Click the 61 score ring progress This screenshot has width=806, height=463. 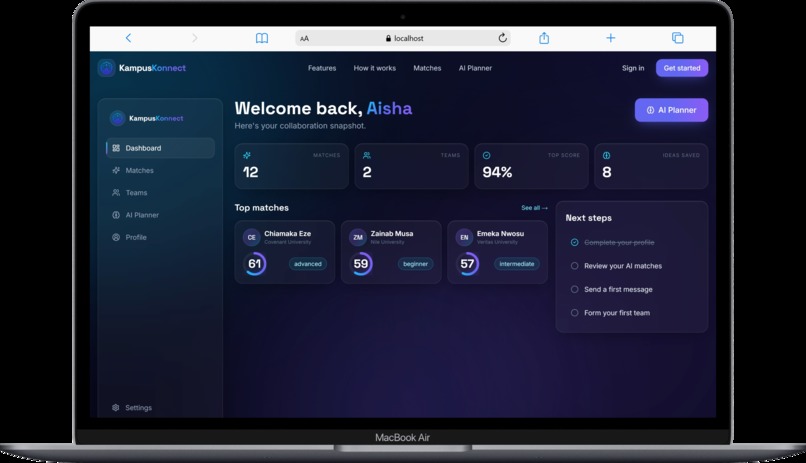coord(254,264)
